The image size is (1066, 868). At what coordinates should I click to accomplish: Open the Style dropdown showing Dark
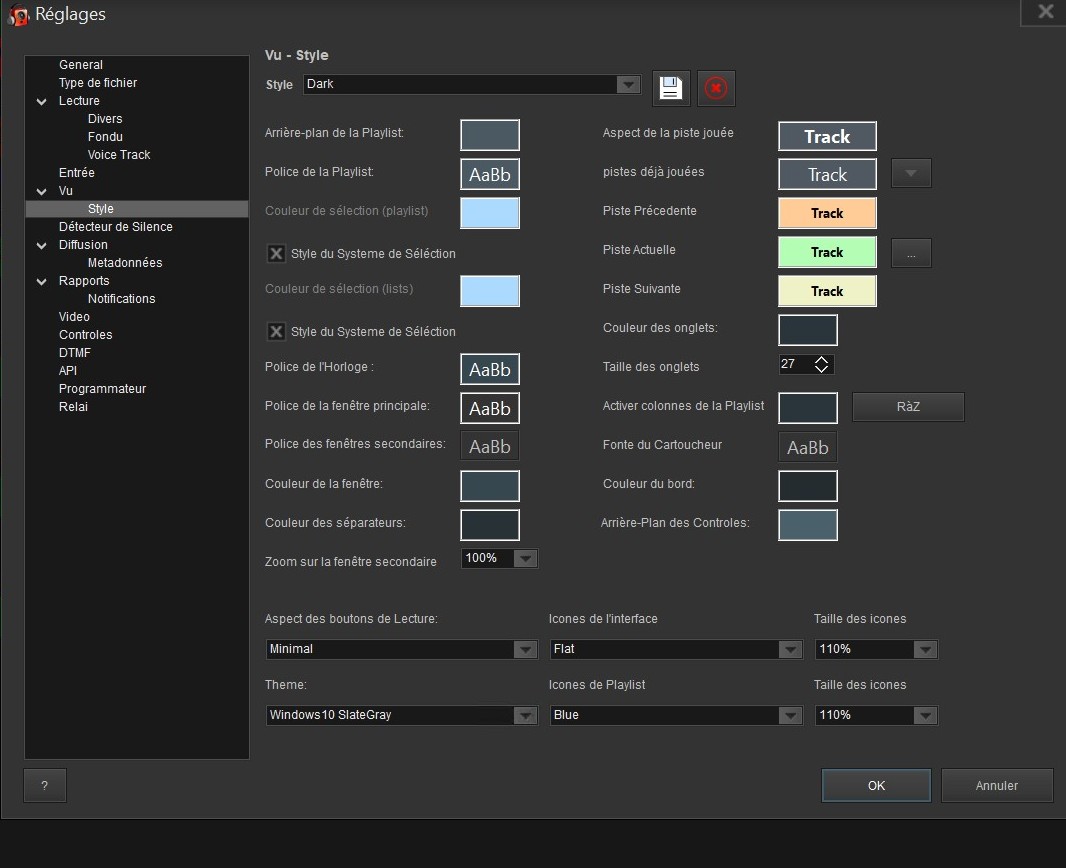tap(628, 85)
